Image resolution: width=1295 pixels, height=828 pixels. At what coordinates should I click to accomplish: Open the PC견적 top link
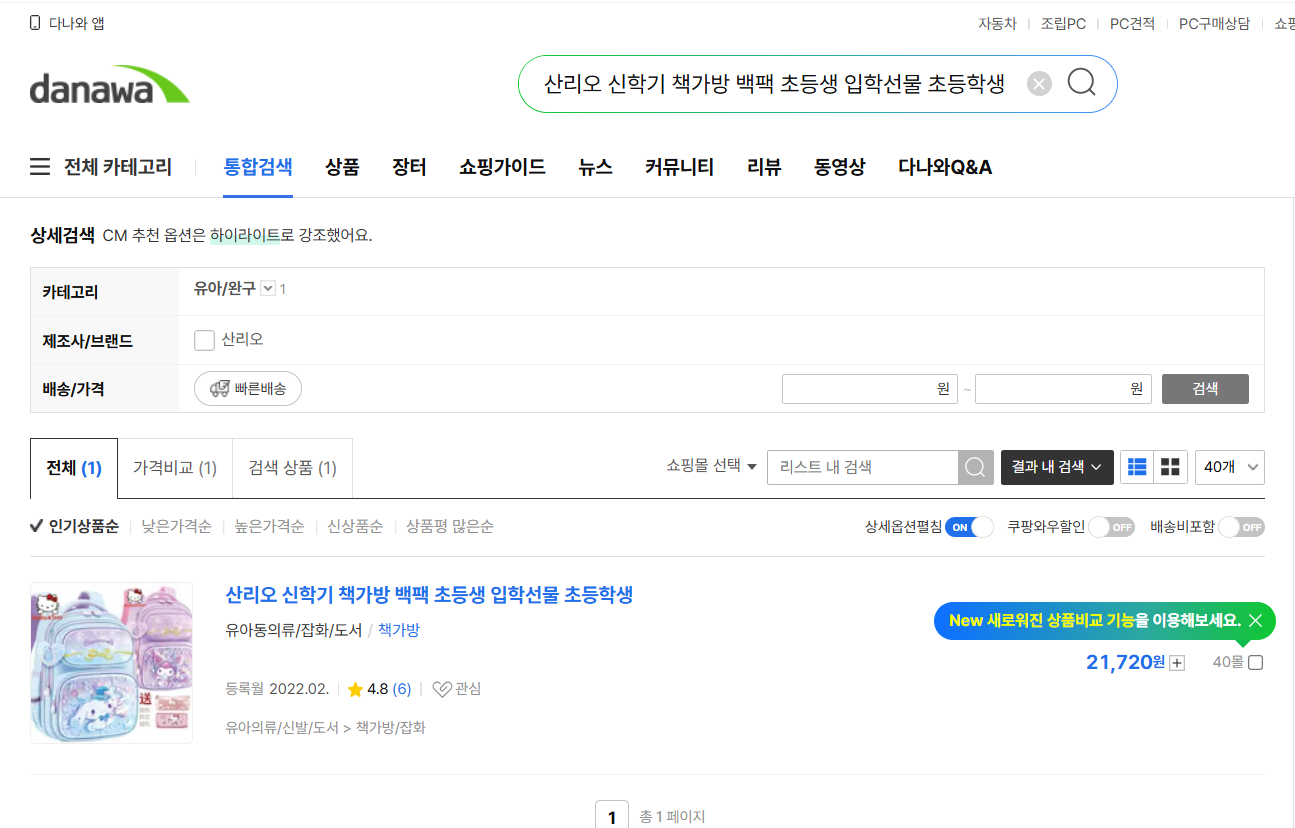pyautogui.click(x=1132, y=23)
